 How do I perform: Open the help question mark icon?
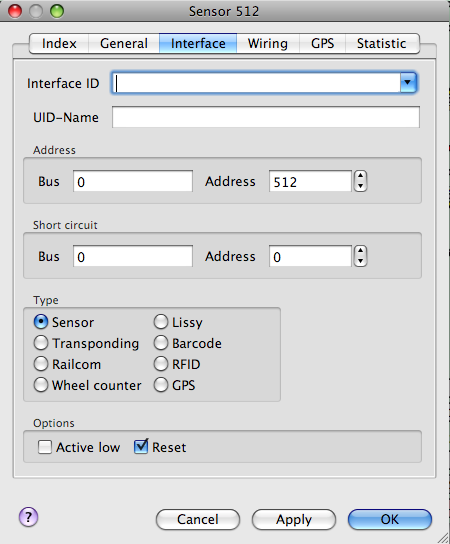(x=28, y=517)
